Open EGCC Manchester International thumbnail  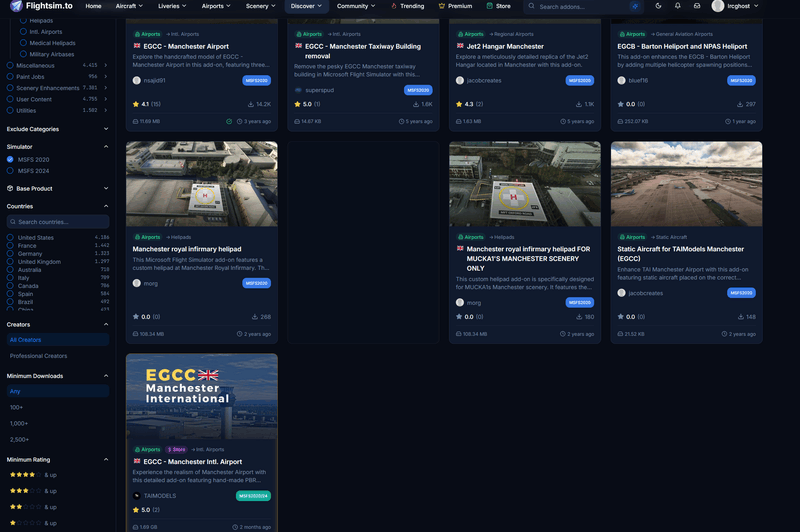pyautogui.click(x=202, y=396)
